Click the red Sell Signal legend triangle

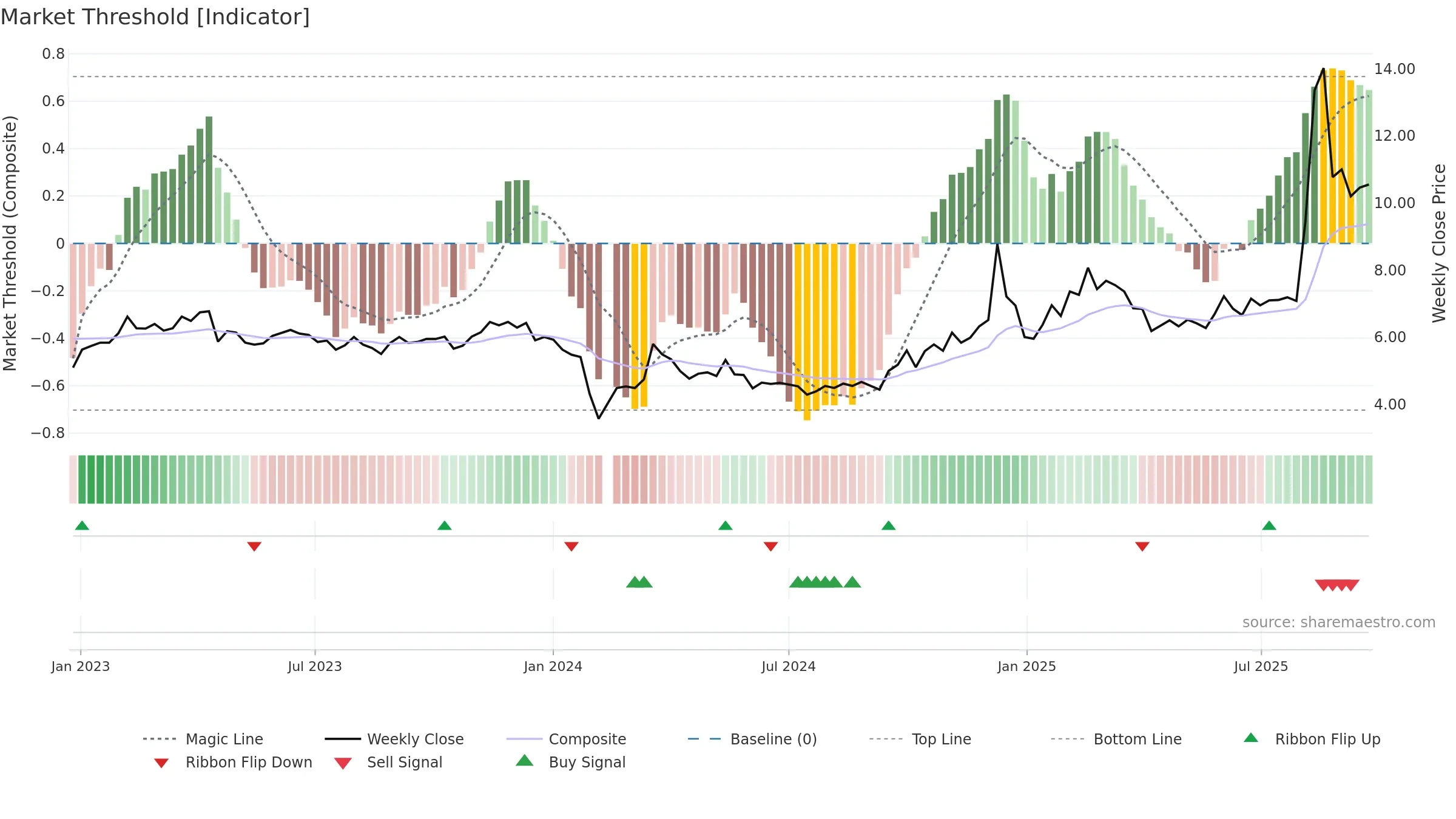[x=343, y=763]
